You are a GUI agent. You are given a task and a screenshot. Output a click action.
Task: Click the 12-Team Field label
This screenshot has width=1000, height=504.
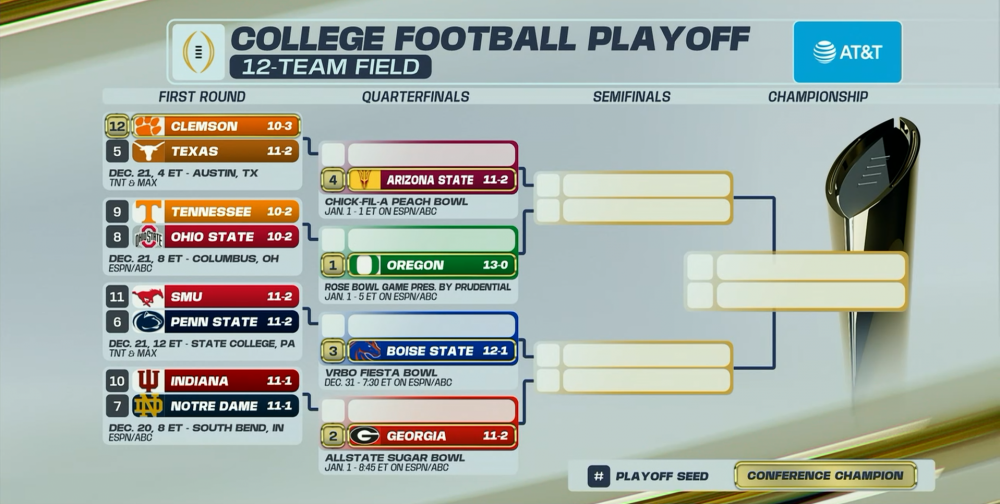pos(330,67)
